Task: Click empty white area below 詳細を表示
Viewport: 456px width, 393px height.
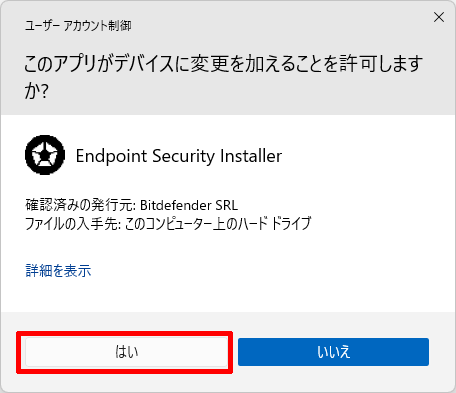Action: click(x=227, y=295)
